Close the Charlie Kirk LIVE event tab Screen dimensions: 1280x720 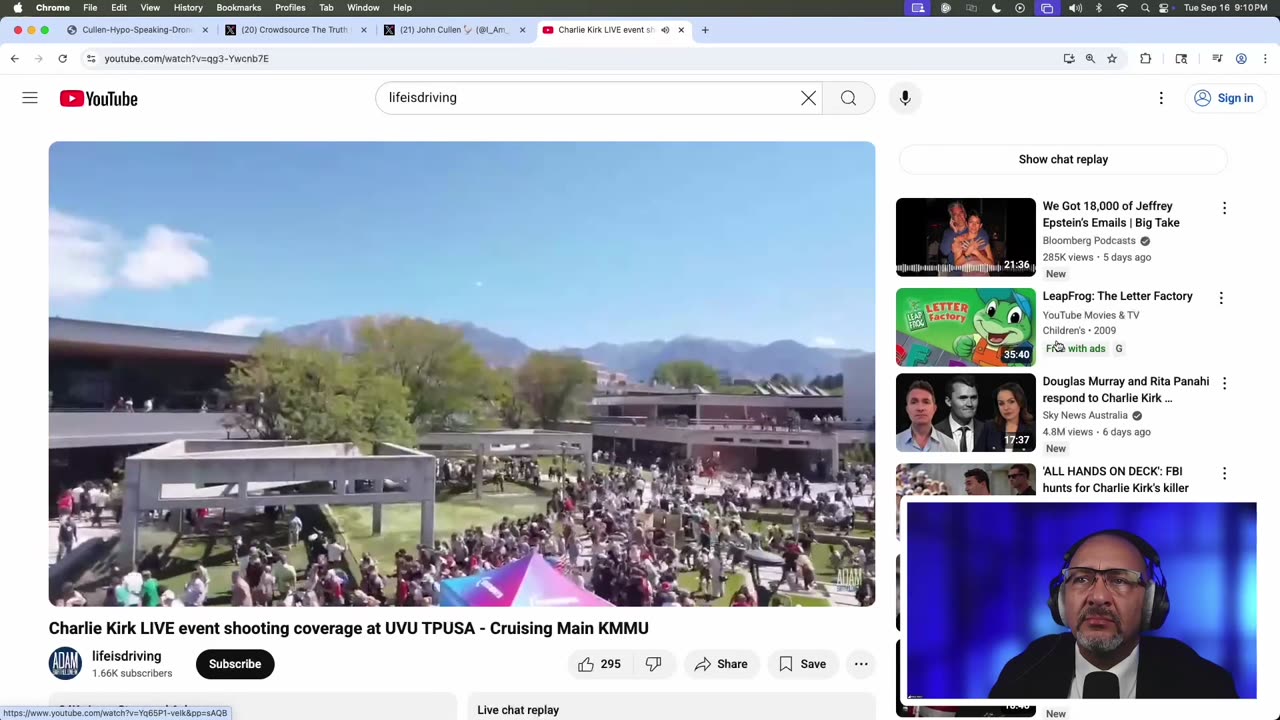coord(681,30)
